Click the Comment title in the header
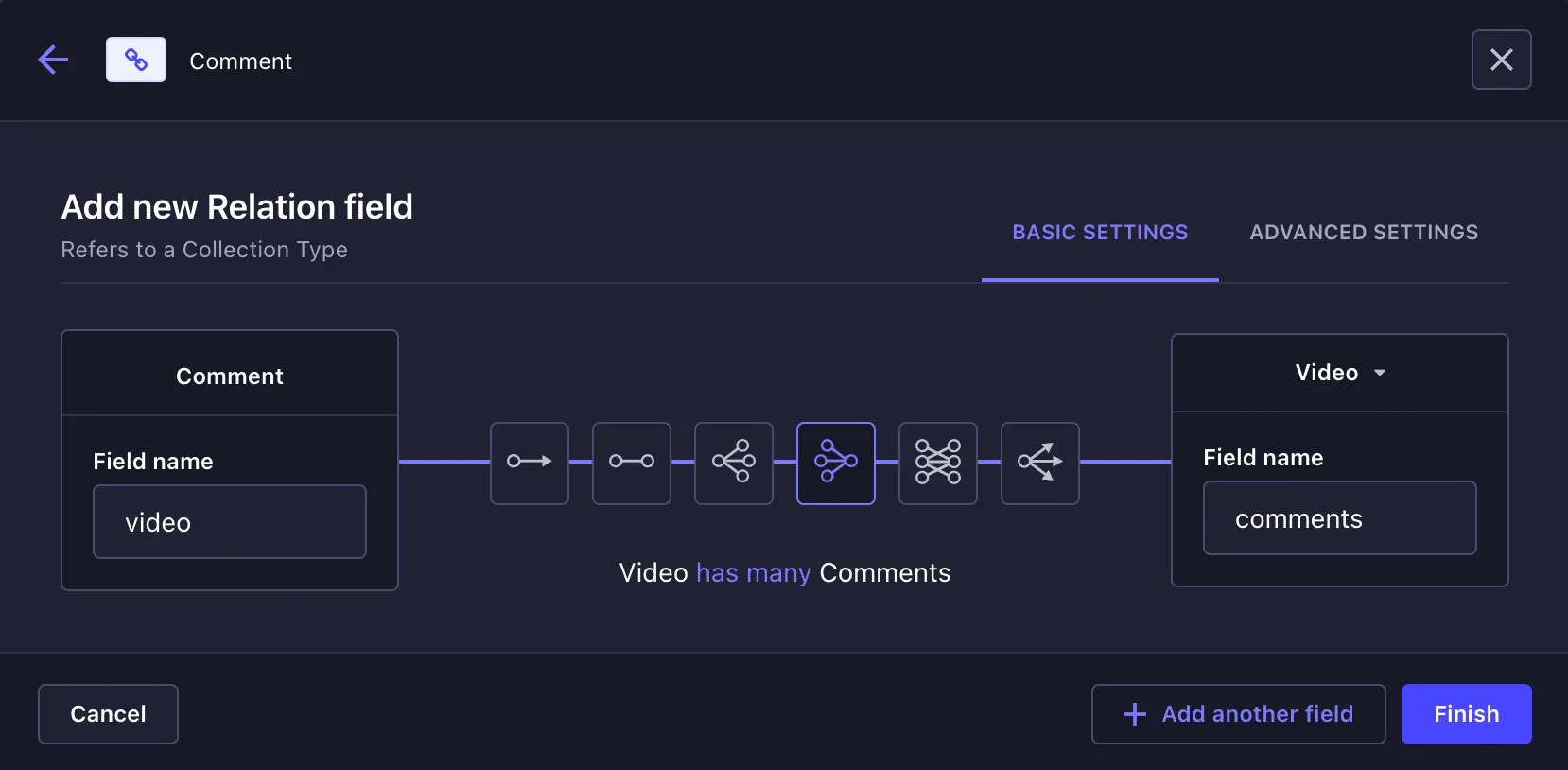Image resolution: width=1568 pixels, height=770 pixels. [x=241, y=61]
